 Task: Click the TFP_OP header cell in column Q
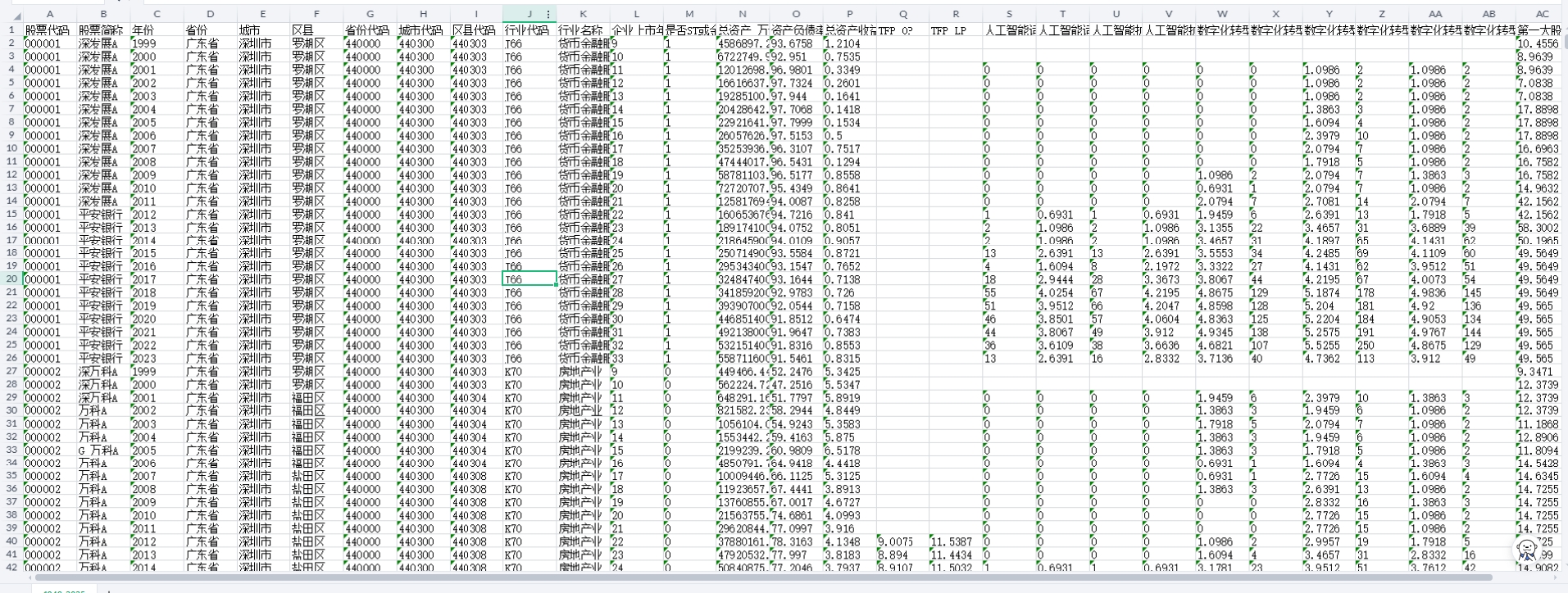pyautogui.click(x=902, y=30)
